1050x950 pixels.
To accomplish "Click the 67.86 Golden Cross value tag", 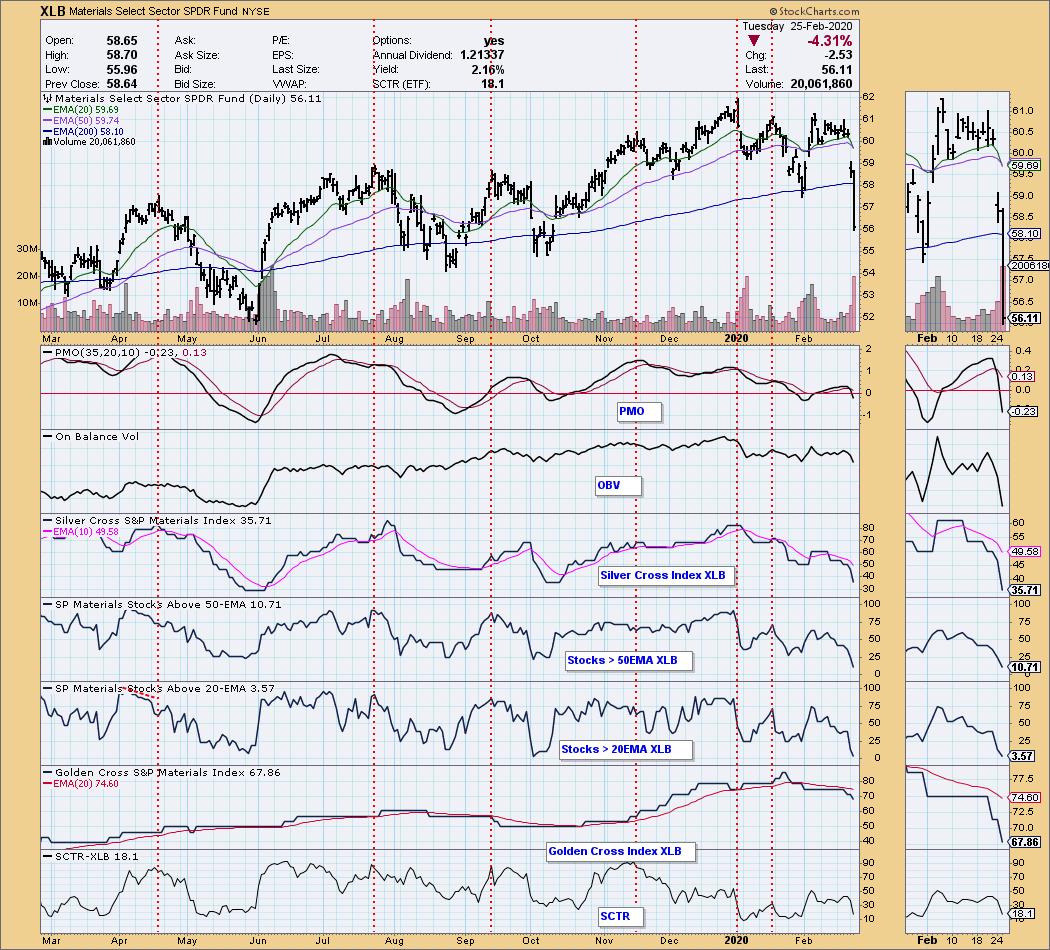I will pyautogui.click(x=1025, y=842).
